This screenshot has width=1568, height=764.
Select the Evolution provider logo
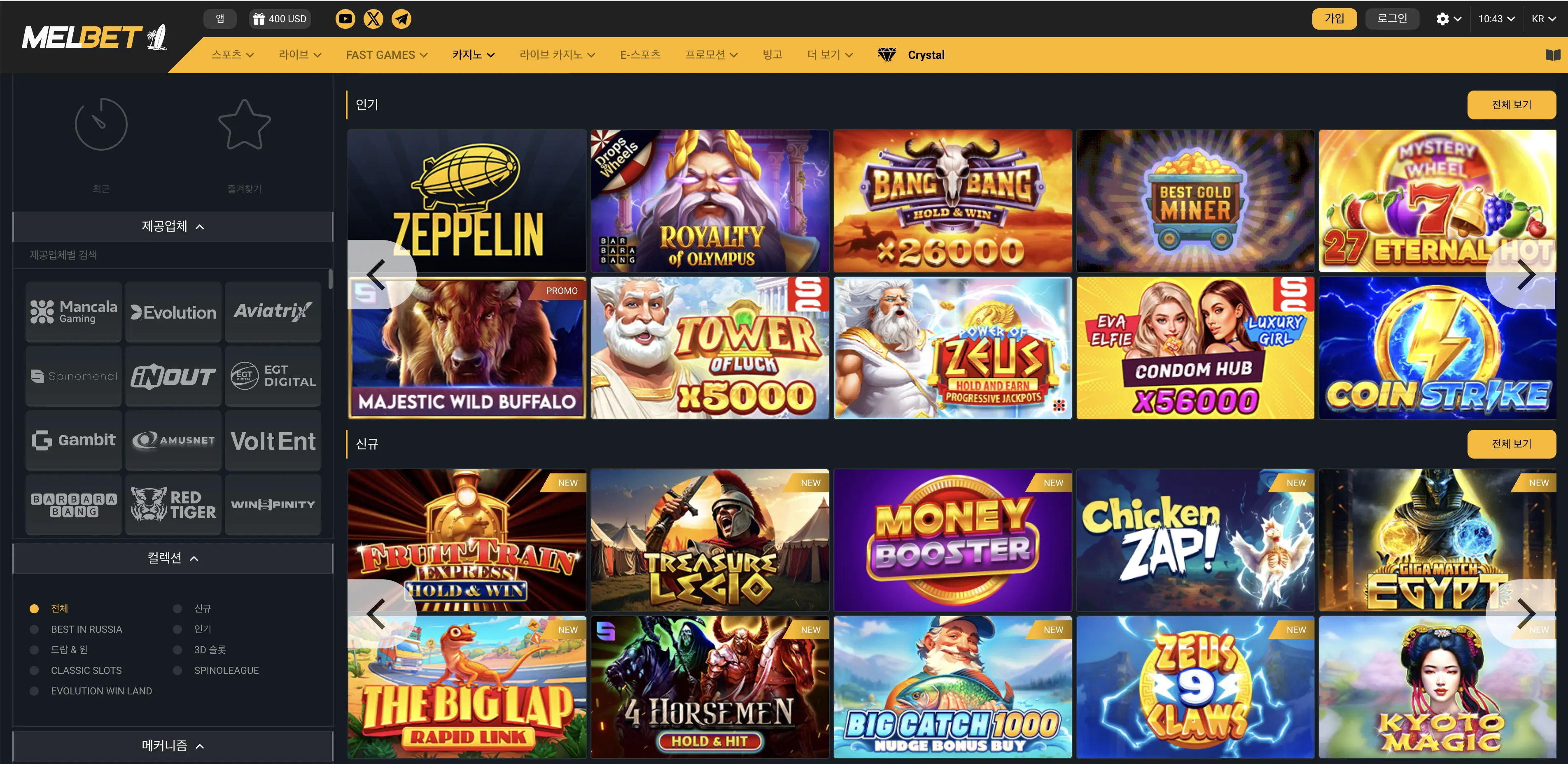[173, 312]
